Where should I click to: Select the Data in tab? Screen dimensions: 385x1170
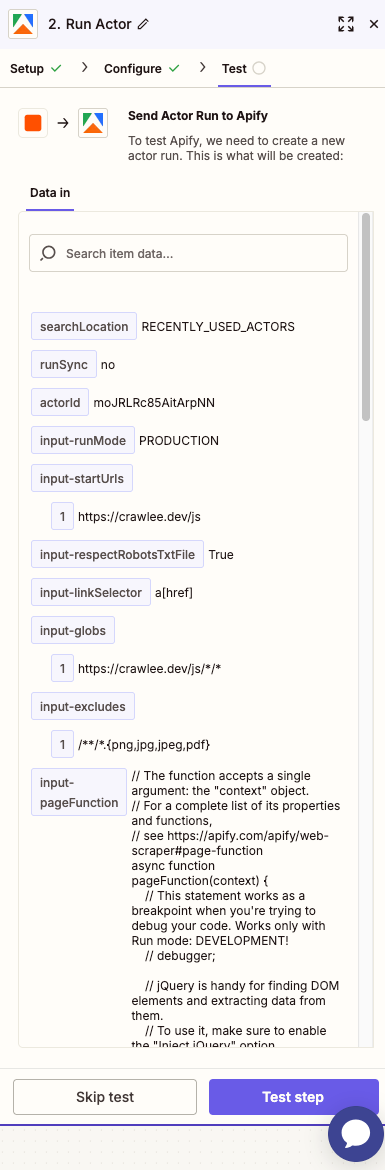[x=50, y=193]
